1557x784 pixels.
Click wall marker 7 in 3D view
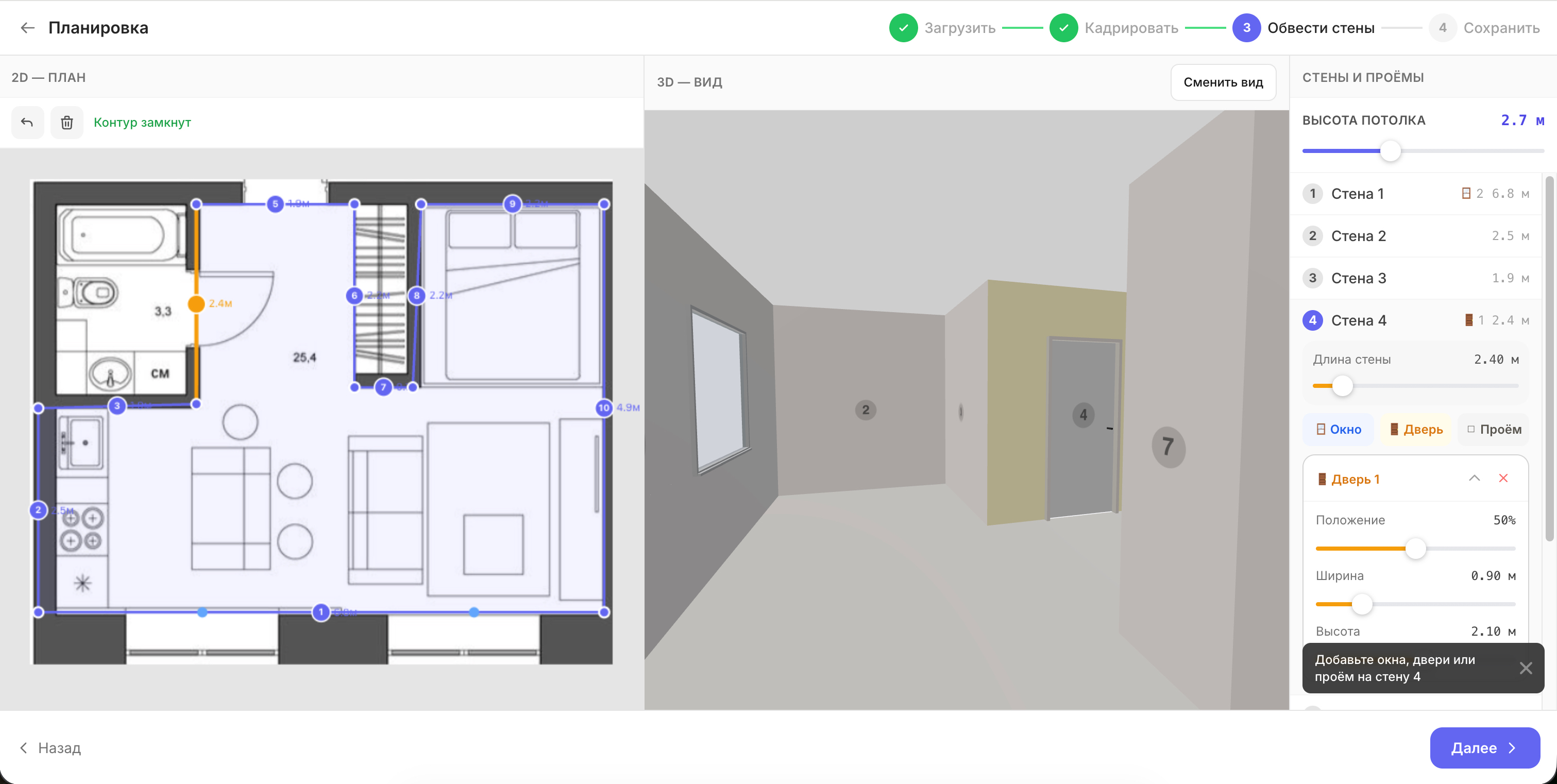pyautogui.click(x=1169, y=447)
